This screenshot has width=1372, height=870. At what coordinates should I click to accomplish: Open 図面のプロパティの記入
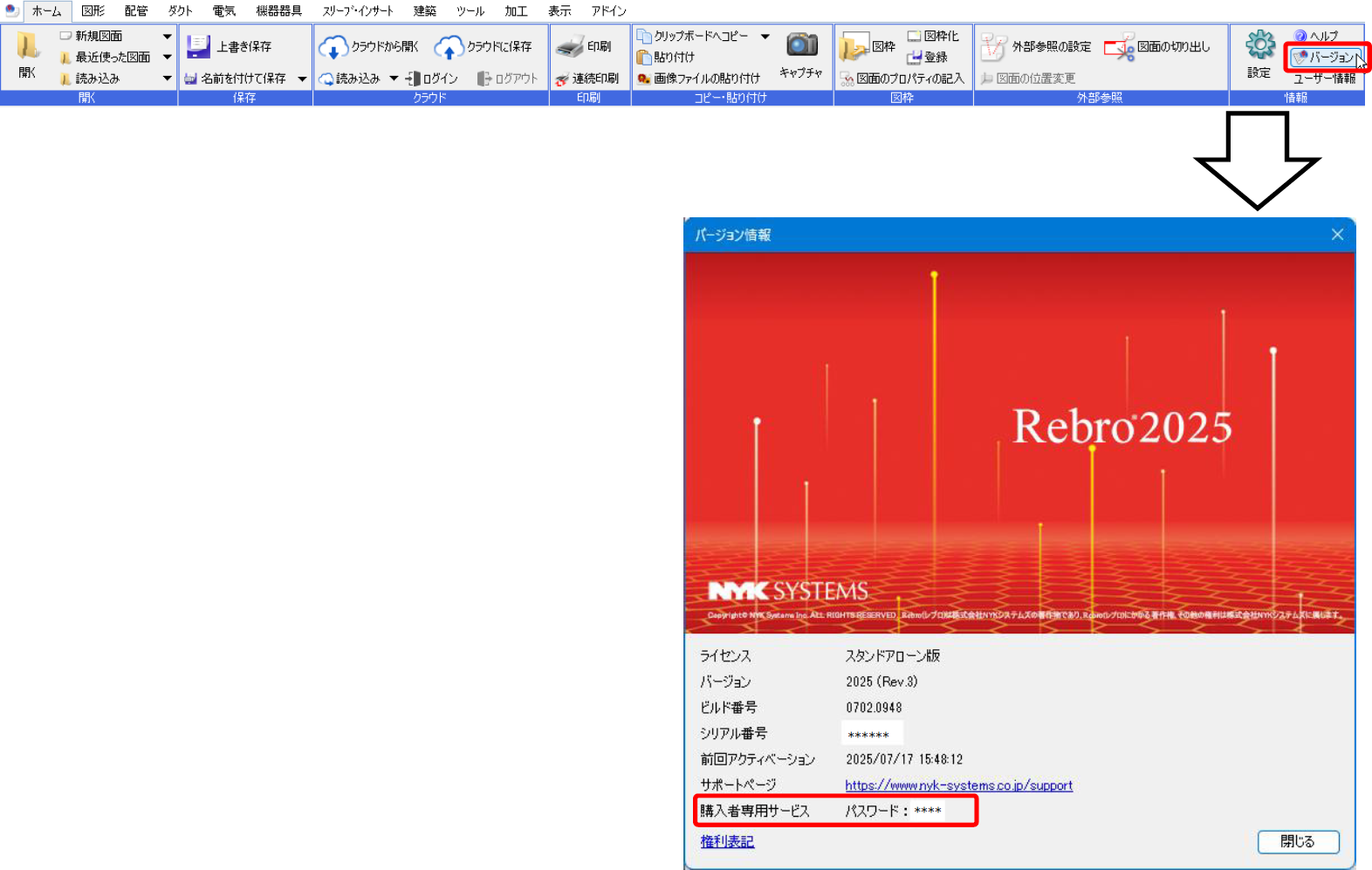pos(902,79)
